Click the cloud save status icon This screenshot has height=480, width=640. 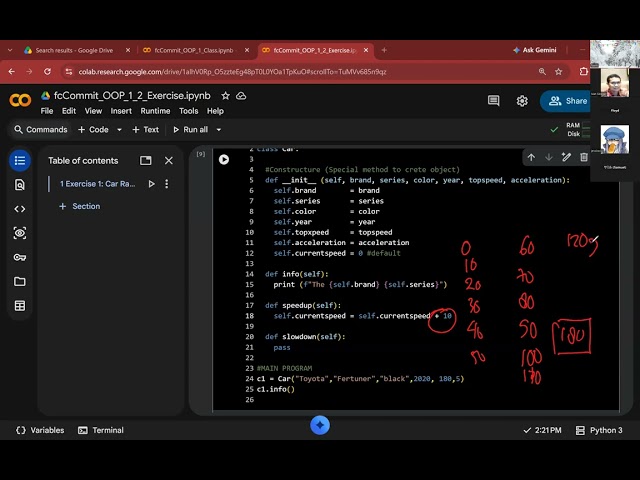click(x=241, y=96)
